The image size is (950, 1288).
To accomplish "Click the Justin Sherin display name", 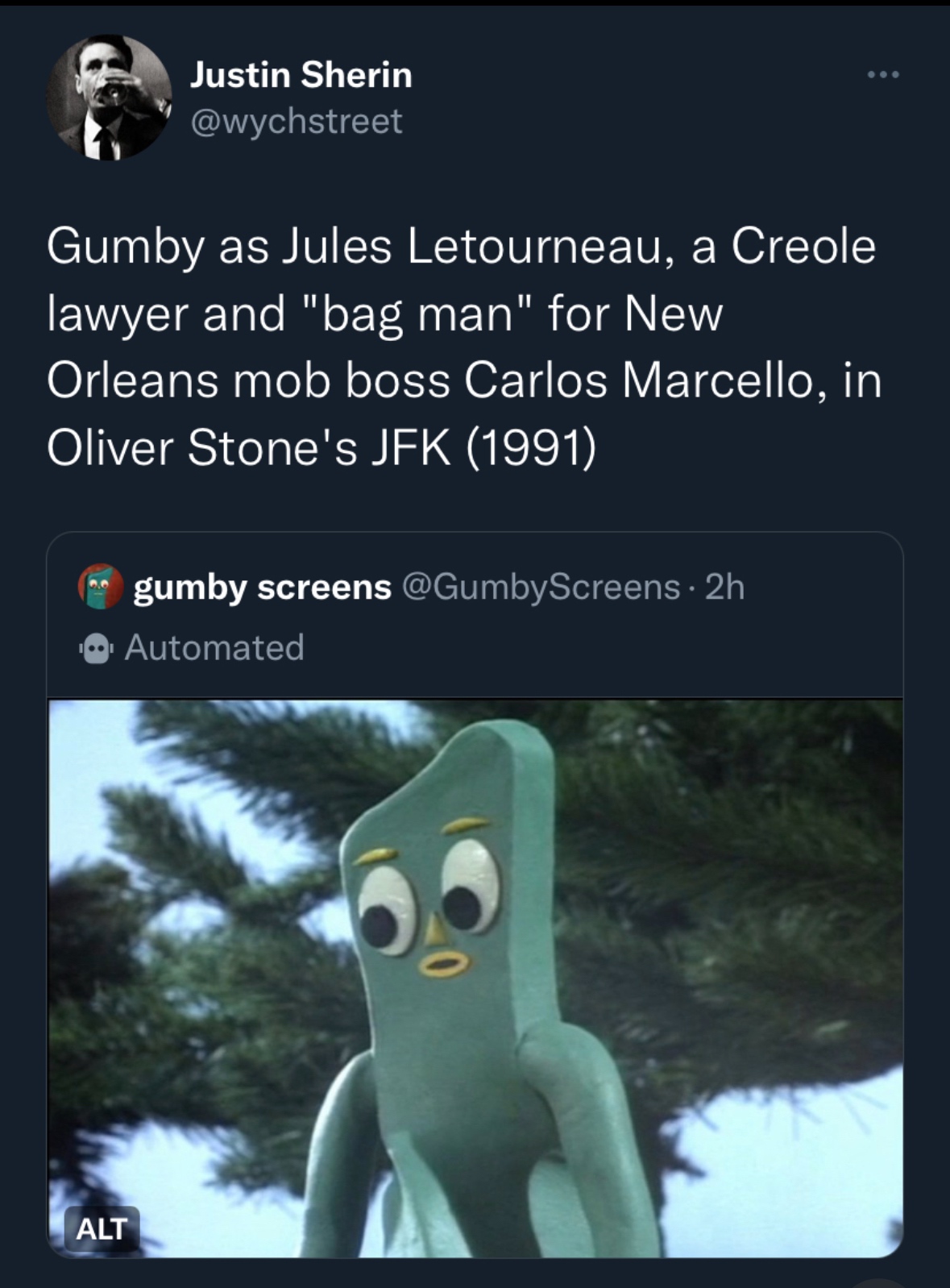I will tap(301, 75).
